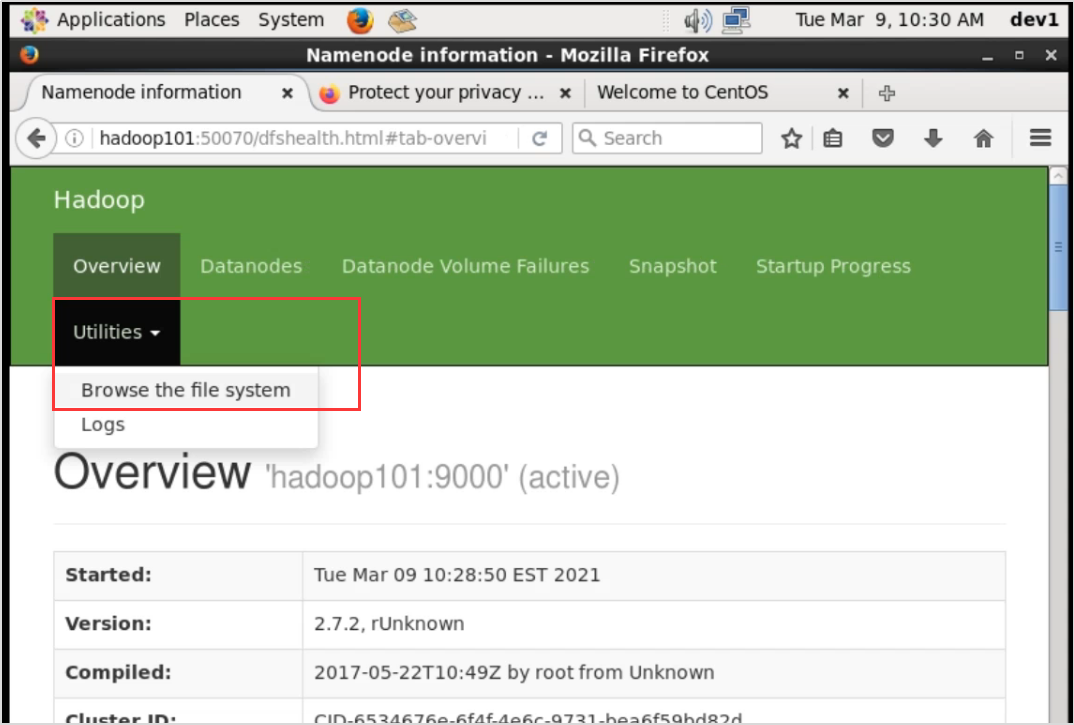This screenshot has width=1074, height=725.
Task: Show site information icon in address bar
Action: (74, 138)
